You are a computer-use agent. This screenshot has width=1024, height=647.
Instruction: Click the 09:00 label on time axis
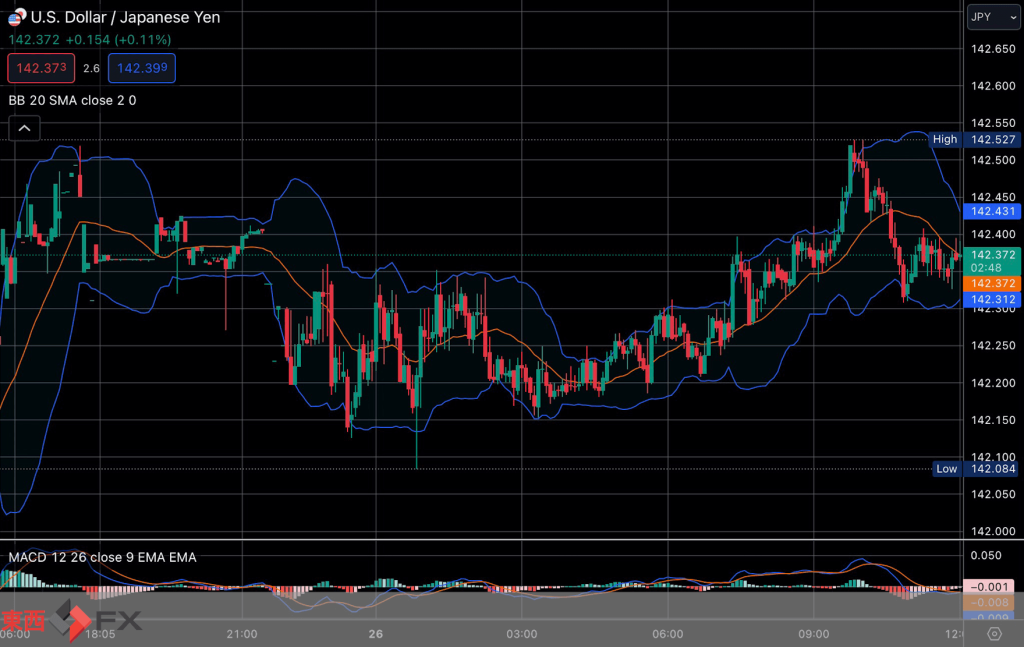pos(814,634)
